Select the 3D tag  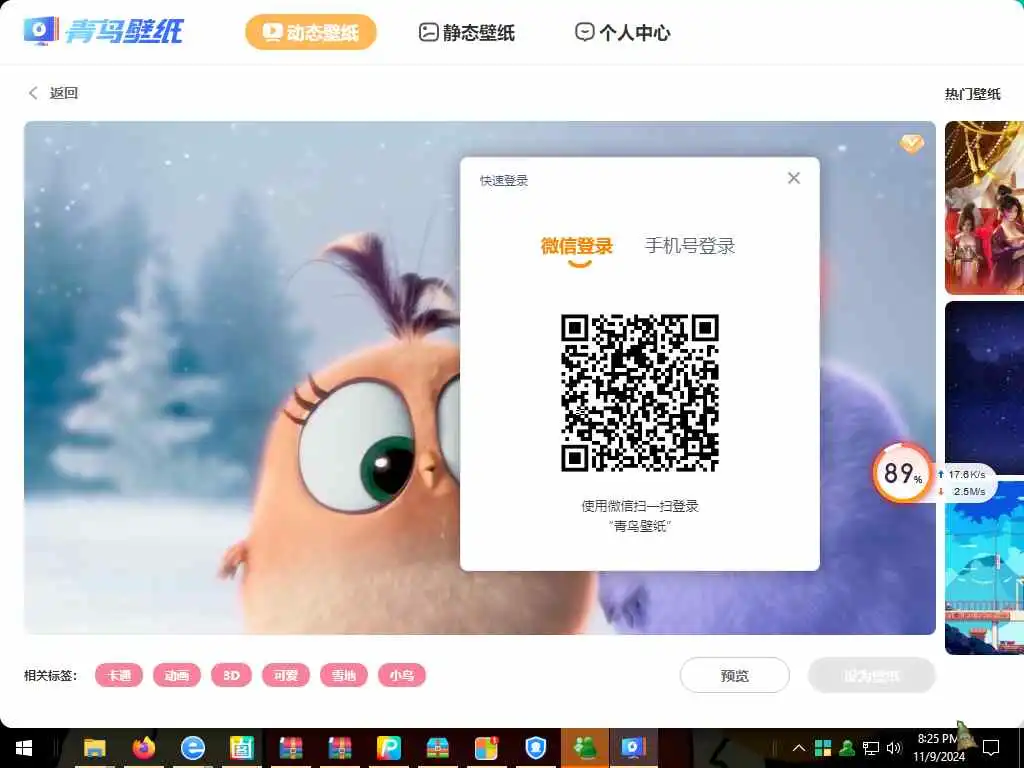click(x=231, y=675)
